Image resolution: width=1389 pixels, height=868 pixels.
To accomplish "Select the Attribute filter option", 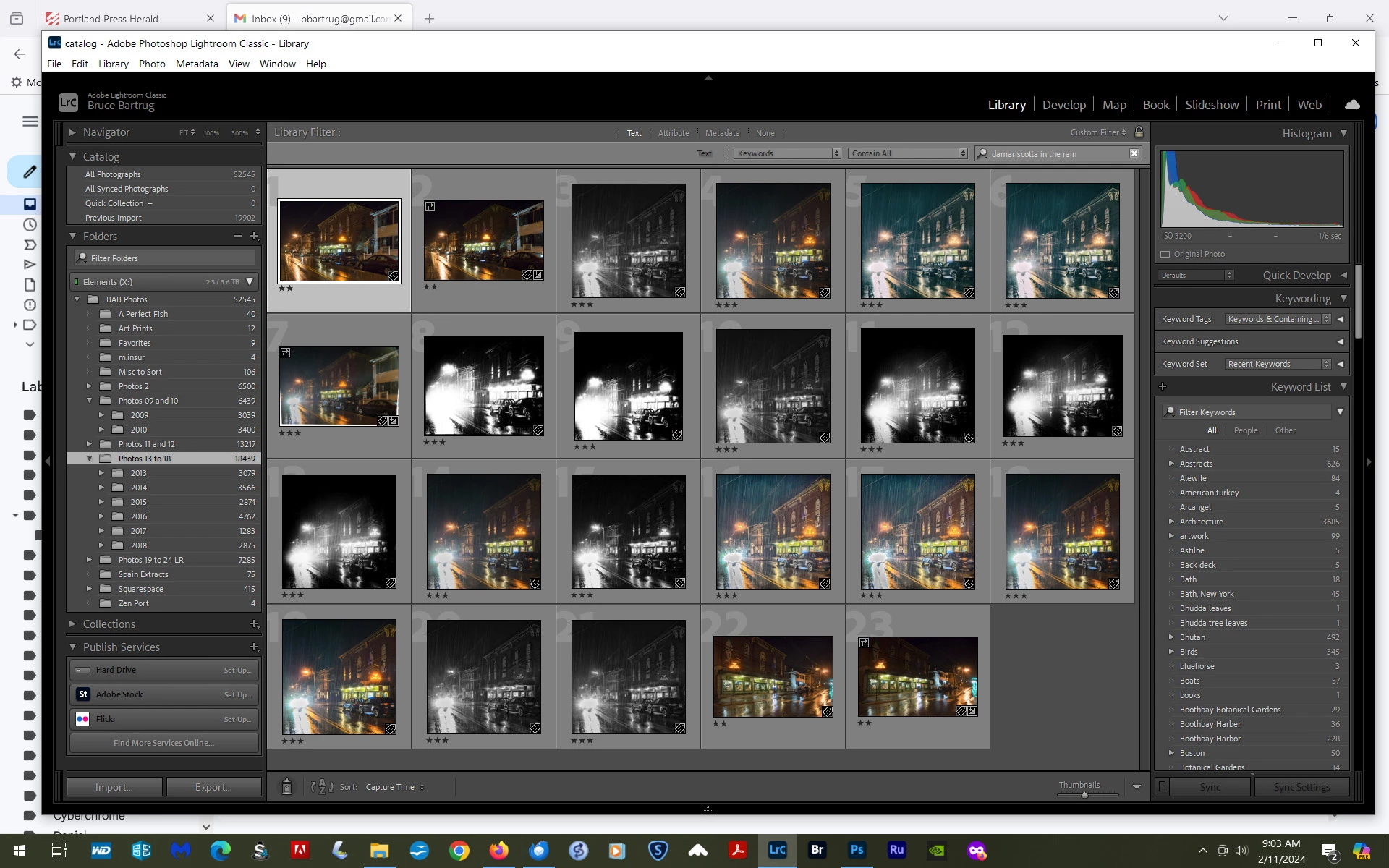I will coord(673,133).
